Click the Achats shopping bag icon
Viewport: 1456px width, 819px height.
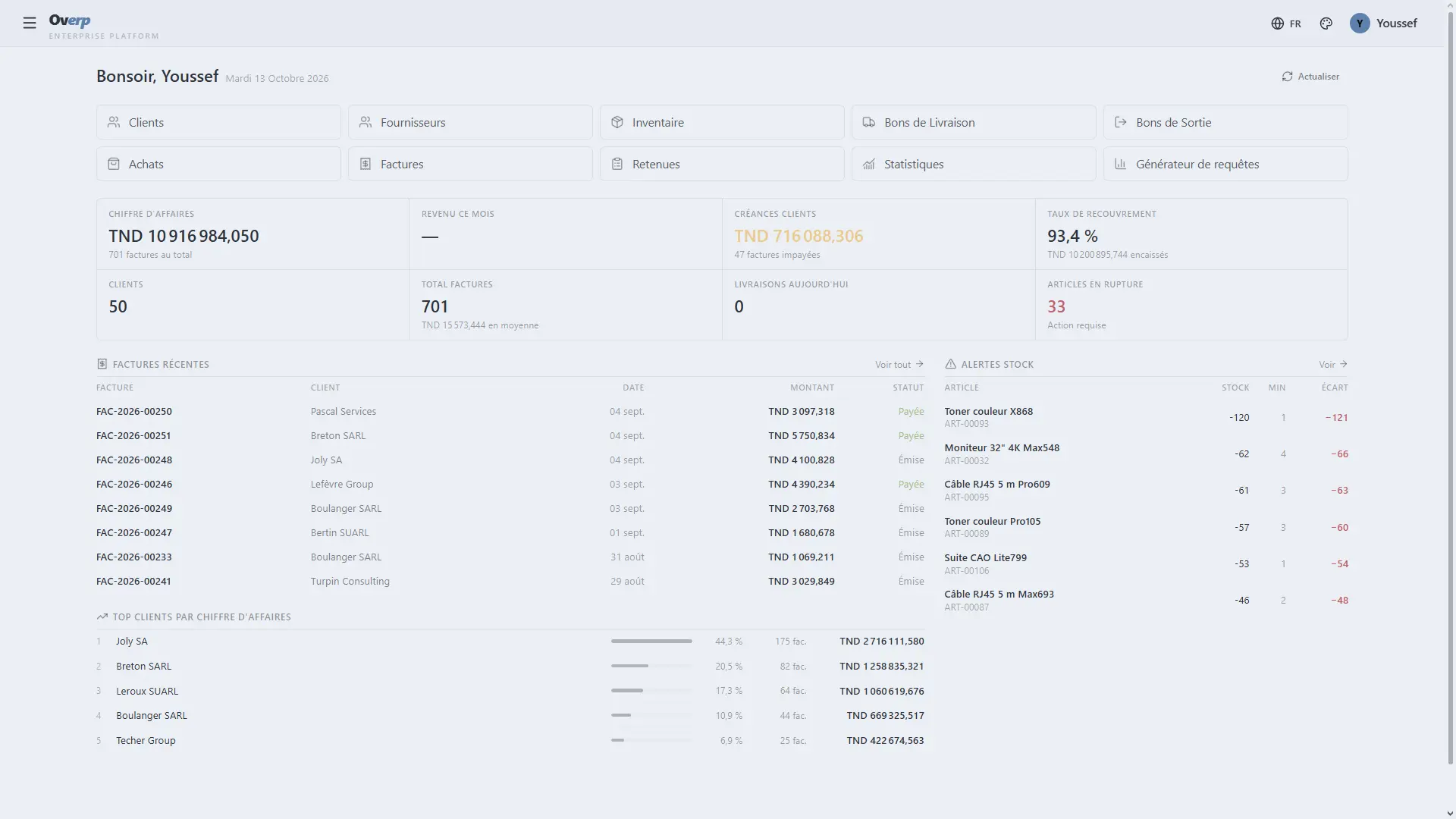pos(114,164)
